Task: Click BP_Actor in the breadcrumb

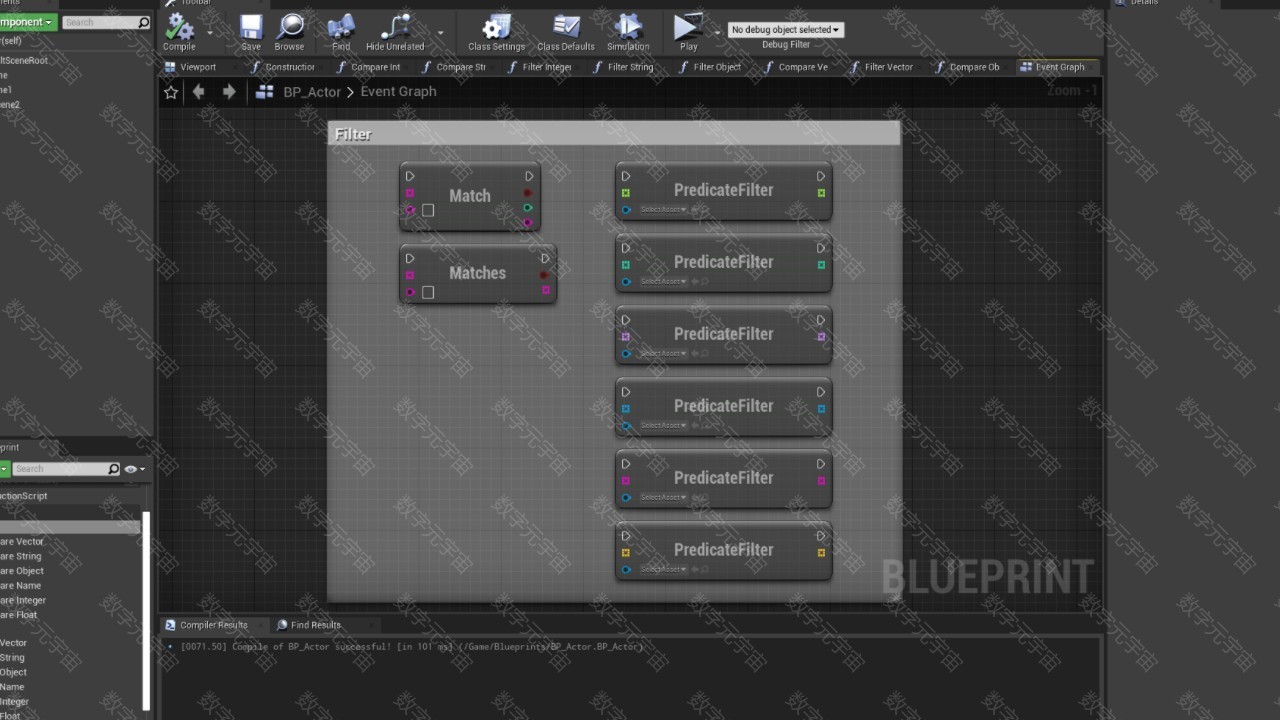Action: point(312,92)
